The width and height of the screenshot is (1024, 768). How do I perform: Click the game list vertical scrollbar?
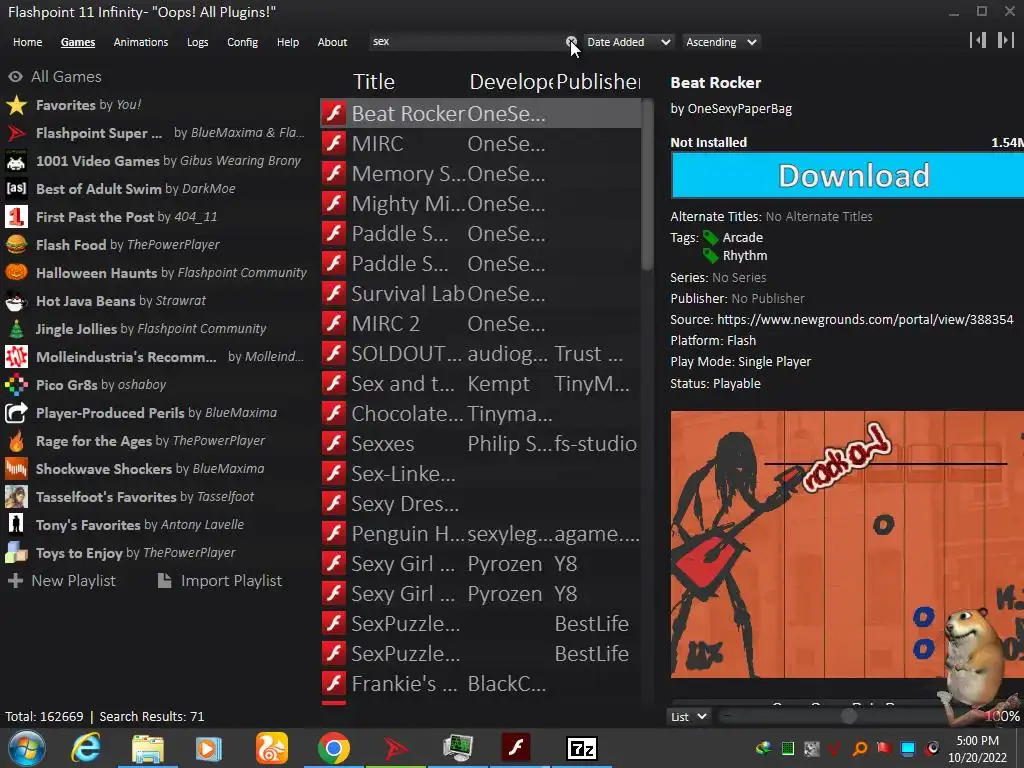(647, 185)
